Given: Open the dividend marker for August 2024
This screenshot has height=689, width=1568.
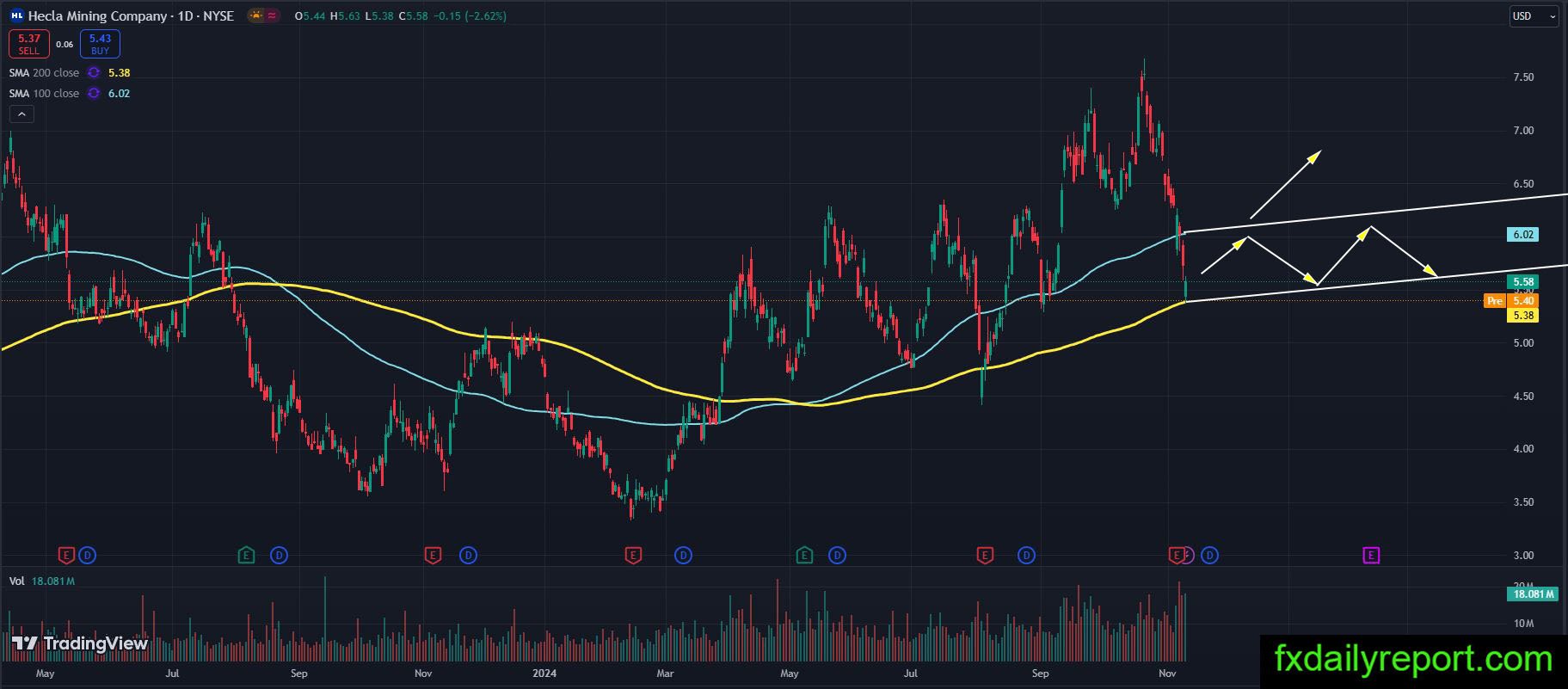Looking at the screenshot, I should tap(1026, 556).
